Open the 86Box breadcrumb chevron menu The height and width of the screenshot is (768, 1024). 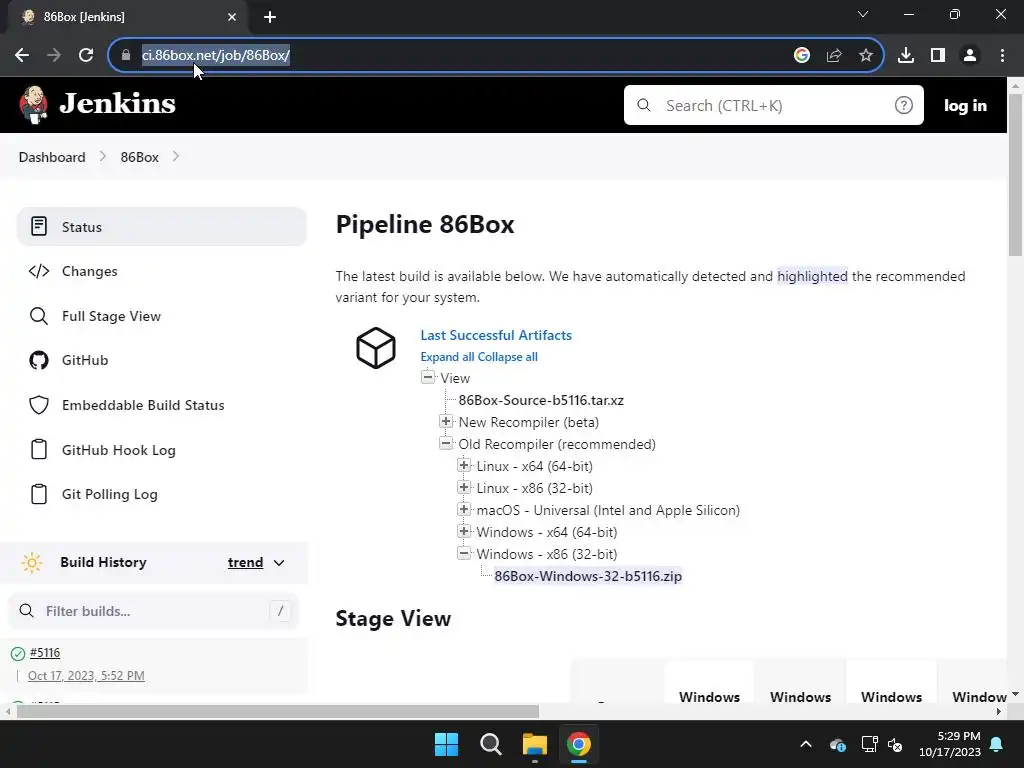click(176, 157)
